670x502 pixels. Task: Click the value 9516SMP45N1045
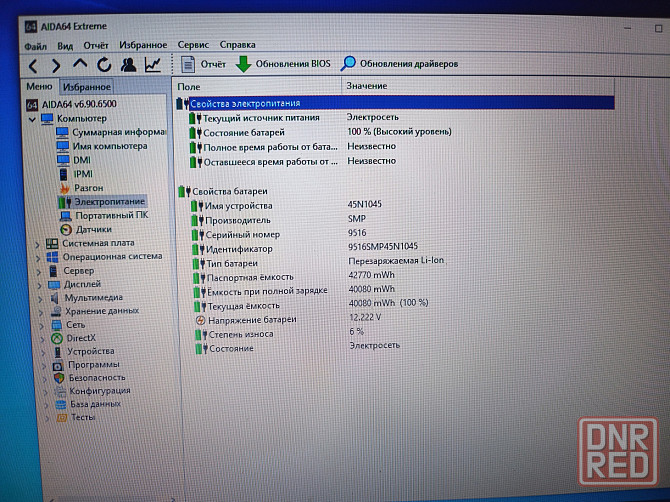click(x=383, y=247)
